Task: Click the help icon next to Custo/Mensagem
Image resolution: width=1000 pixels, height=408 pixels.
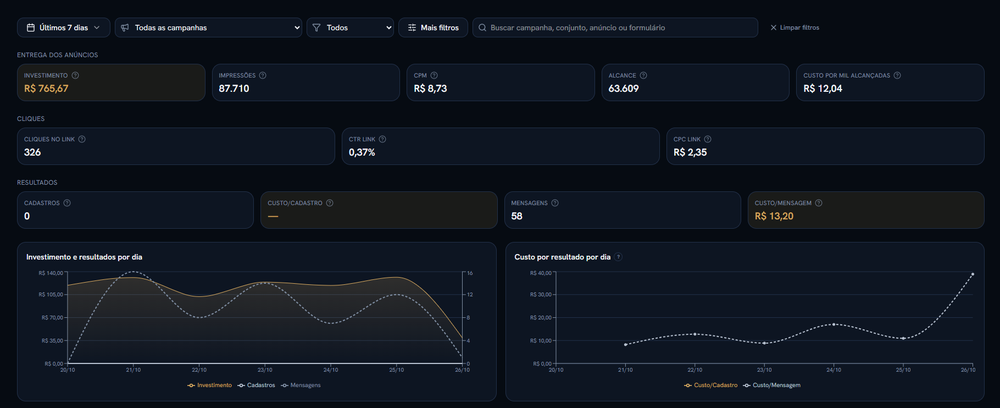Action: click(x=818, y=203)
